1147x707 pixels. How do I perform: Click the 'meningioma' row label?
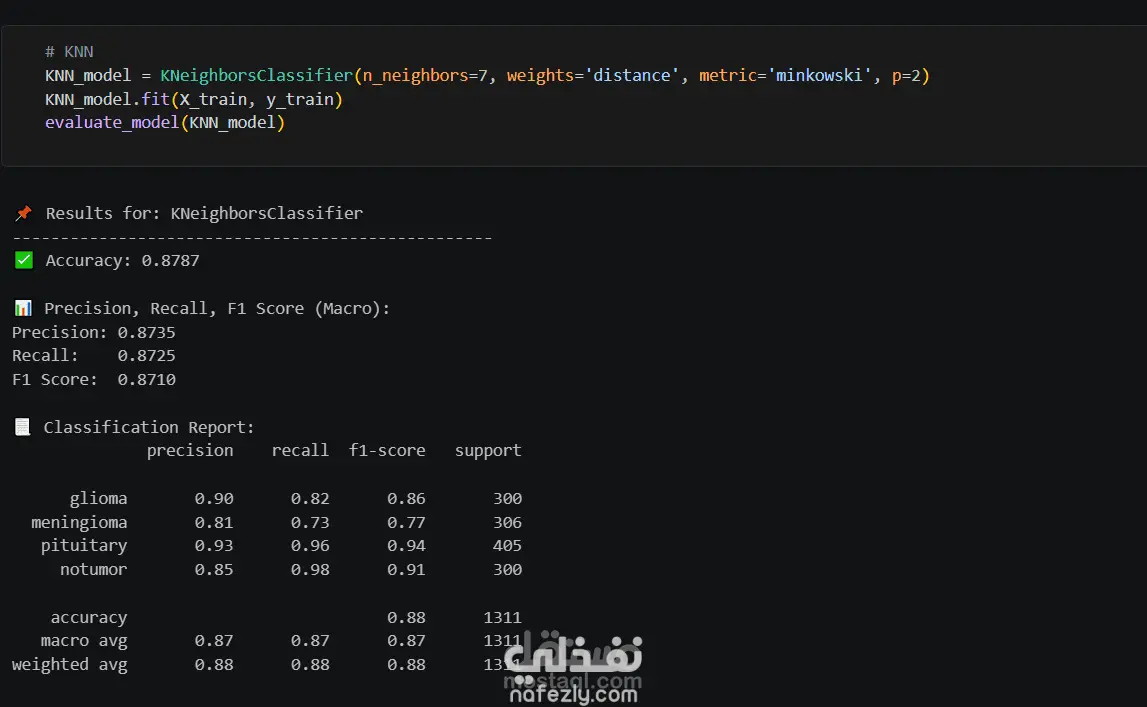pos(79,523)
